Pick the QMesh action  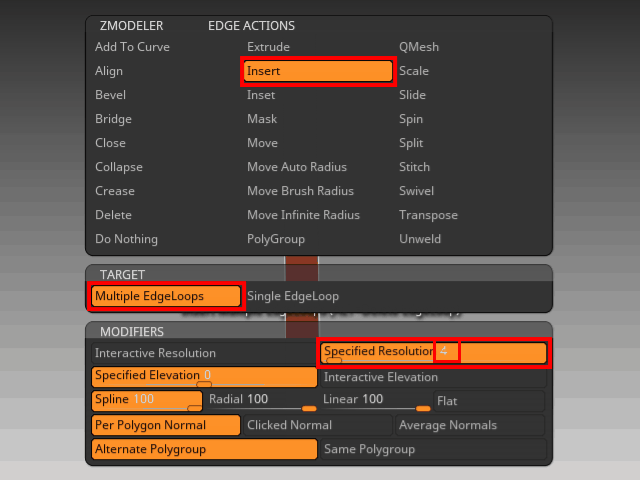click(x=419, y=47)
